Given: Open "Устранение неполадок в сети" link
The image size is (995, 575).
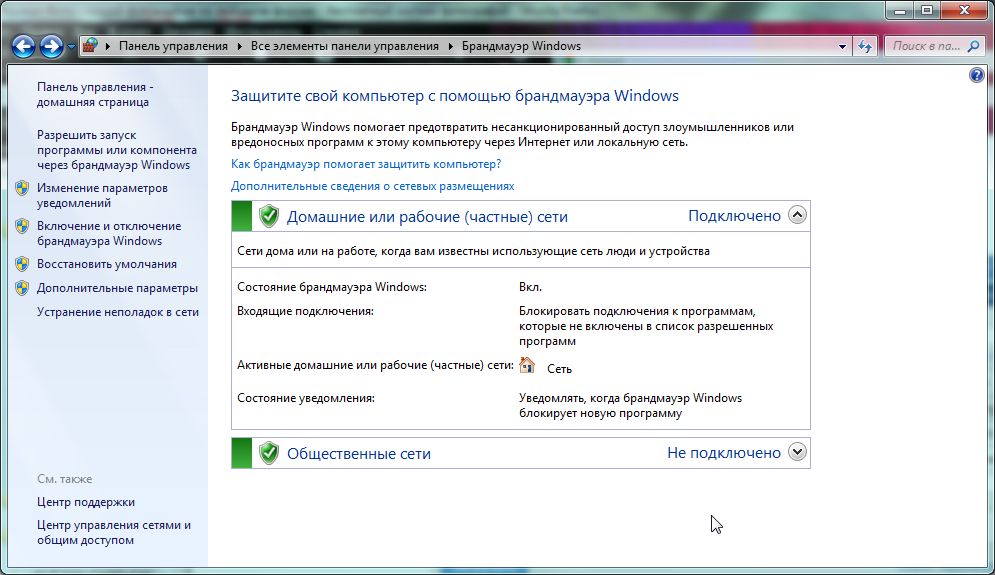Looking at the screenshot, I should tap(118, 312).
